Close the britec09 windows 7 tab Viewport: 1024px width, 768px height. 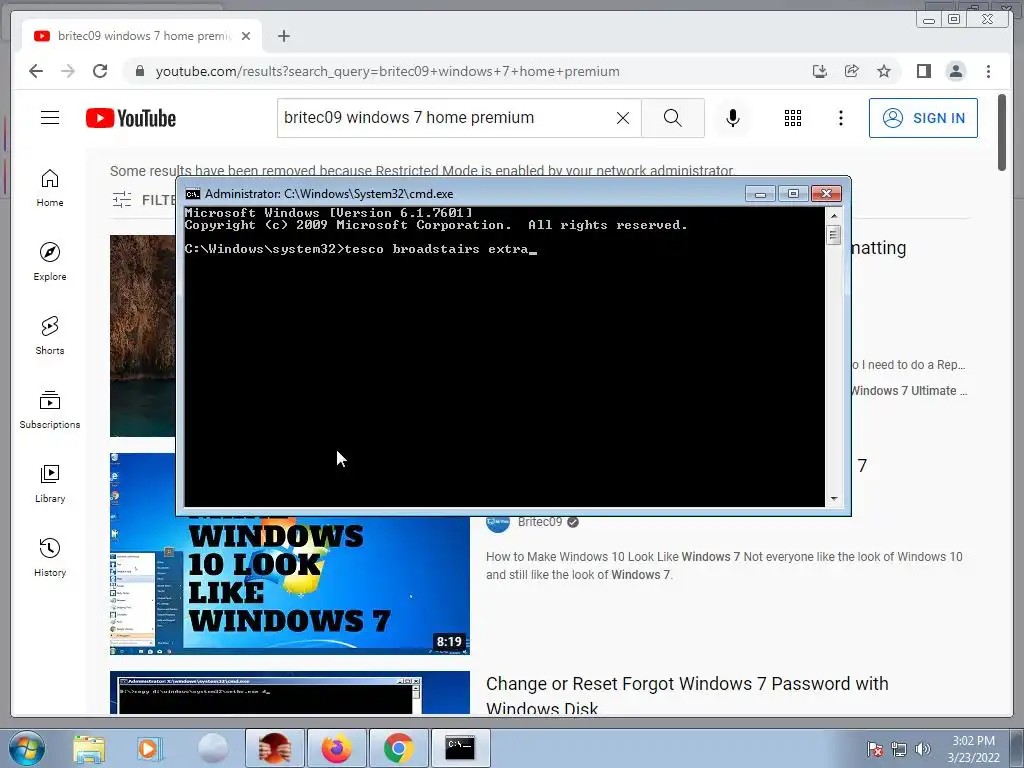coord(246,36)
